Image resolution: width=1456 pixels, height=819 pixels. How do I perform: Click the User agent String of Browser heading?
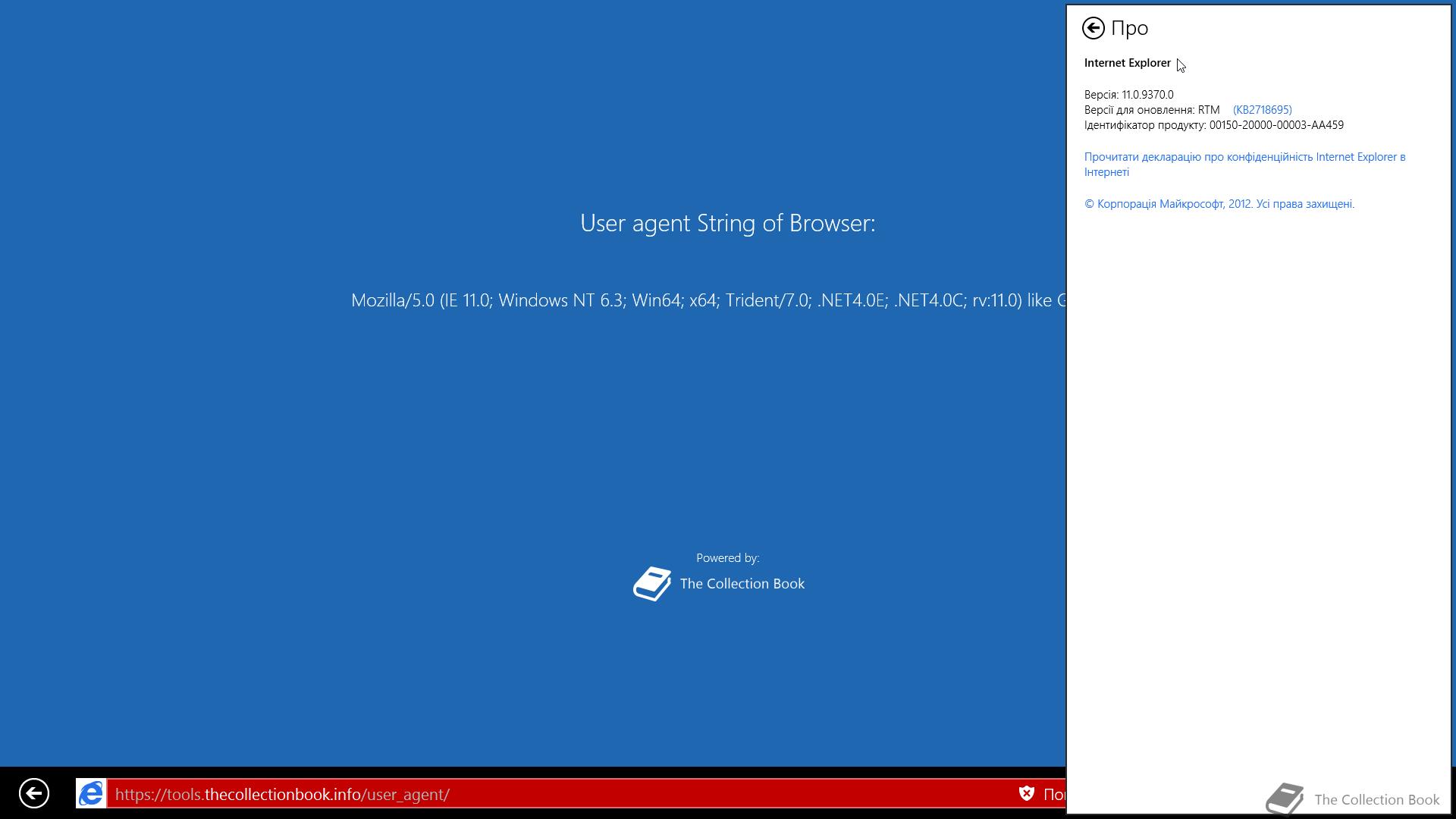pyautogui.click(x=727, y=223)
